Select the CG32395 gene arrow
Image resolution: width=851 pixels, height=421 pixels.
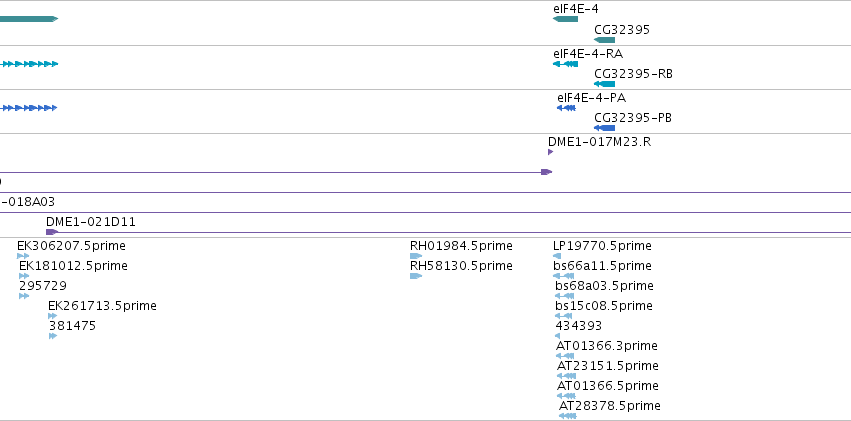605,40
